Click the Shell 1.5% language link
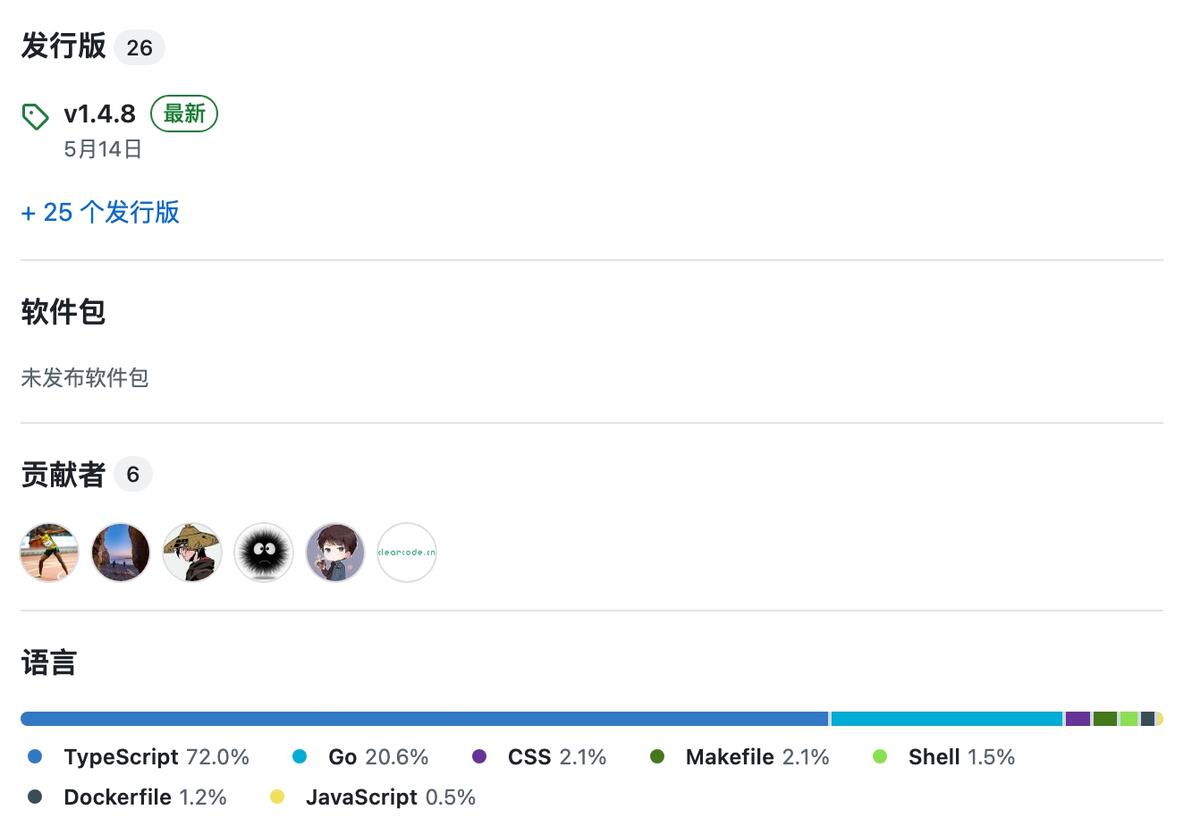The width and height of the screenshot is (1192, 835). (960, 757)
